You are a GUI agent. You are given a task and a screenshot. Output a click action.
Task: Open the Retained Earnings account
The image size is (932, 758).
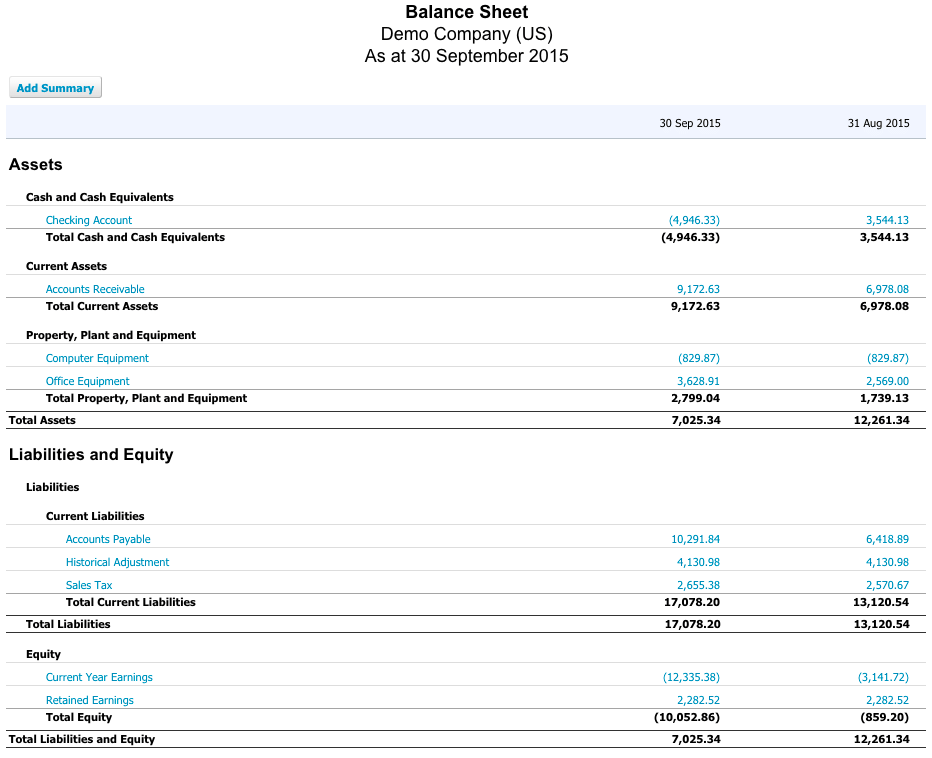tap(89, 700)
